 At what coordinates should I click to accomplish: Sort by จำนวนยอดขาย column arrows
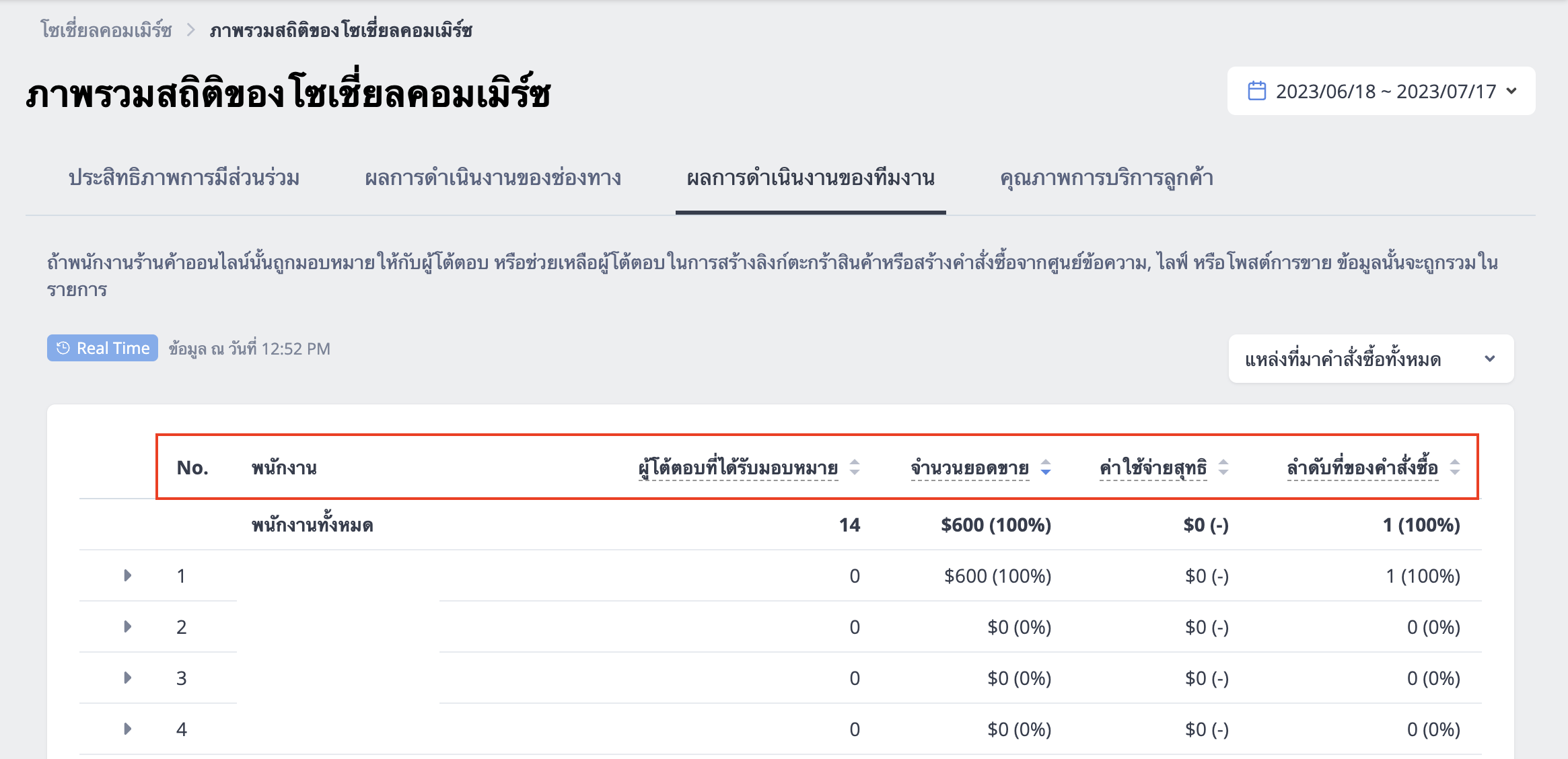coord(1046,467)
